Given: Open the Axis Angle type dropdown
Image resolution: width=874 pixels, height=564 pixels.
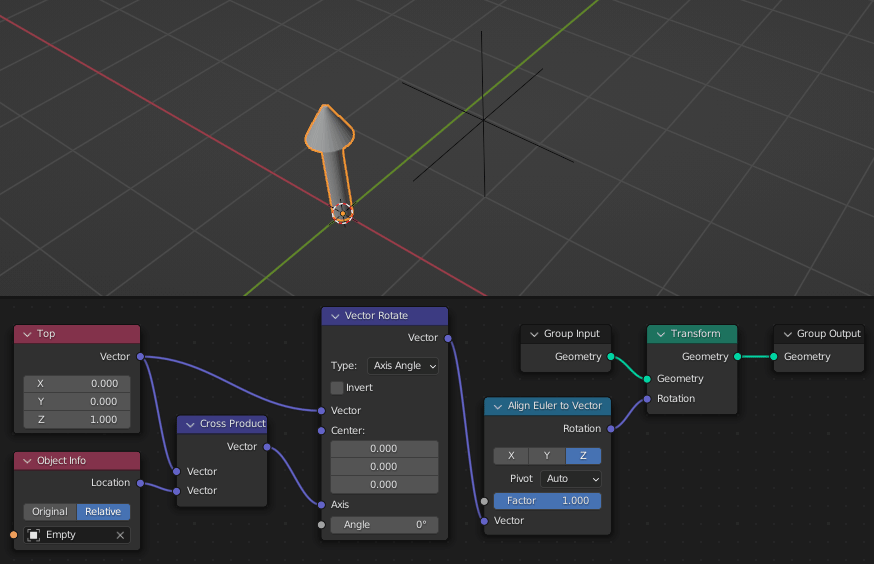Looking at the screenshot, I should coord(403,366).
